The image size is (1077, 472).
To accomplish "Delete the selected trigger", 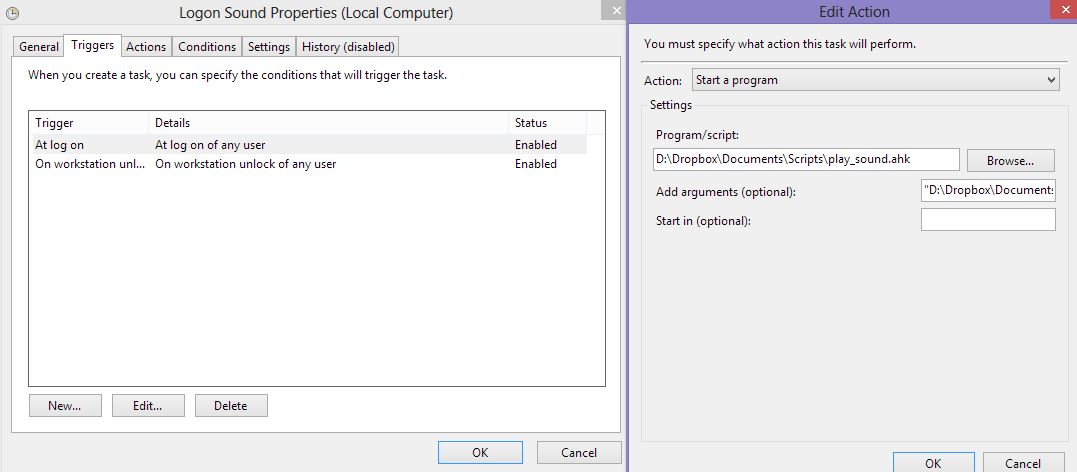I will point(231,405).
